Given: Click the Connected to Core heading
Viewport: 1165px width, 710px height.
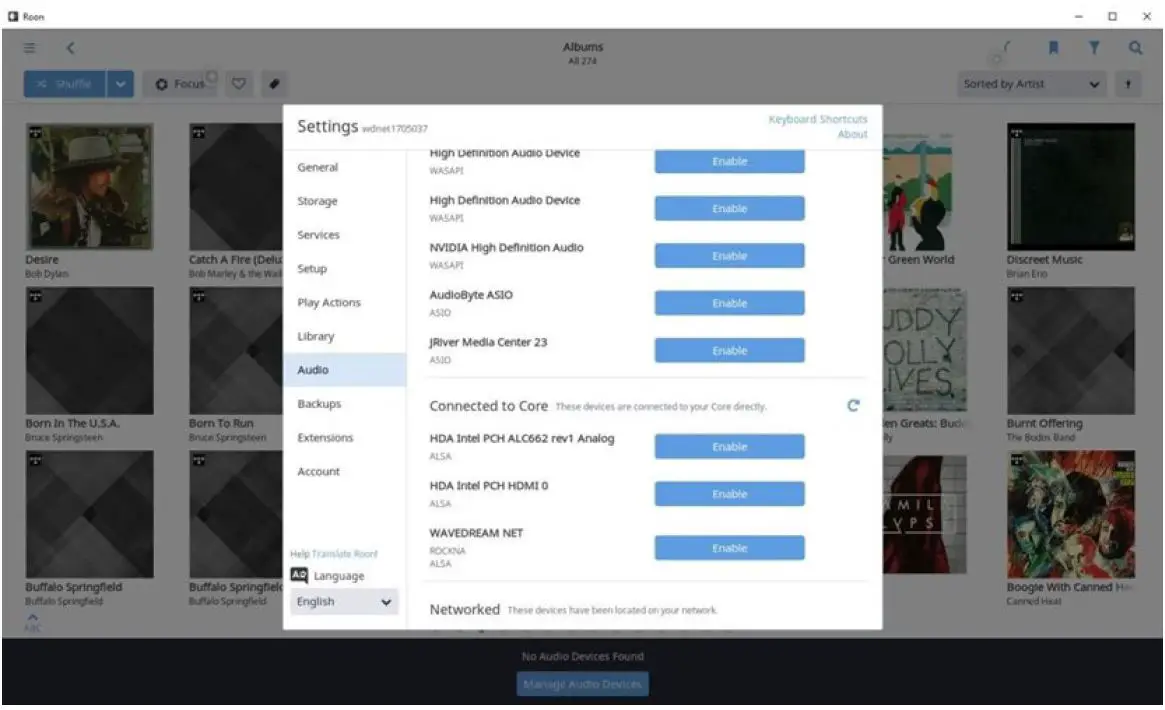Looking at the screenshot, I should coord(488,406).
